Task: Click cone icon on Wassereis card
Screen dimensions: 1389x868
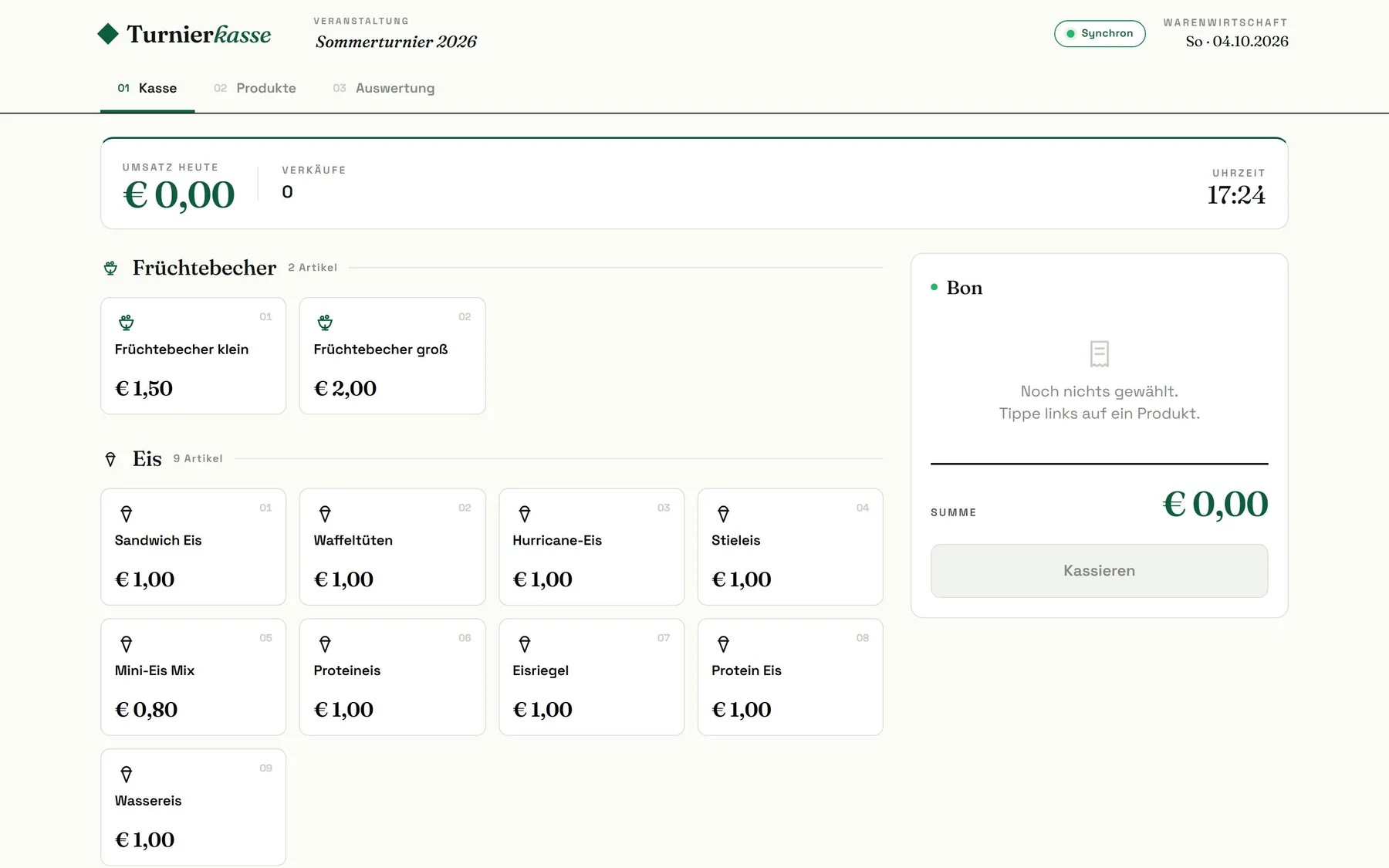Action: (x=127, y=774)
